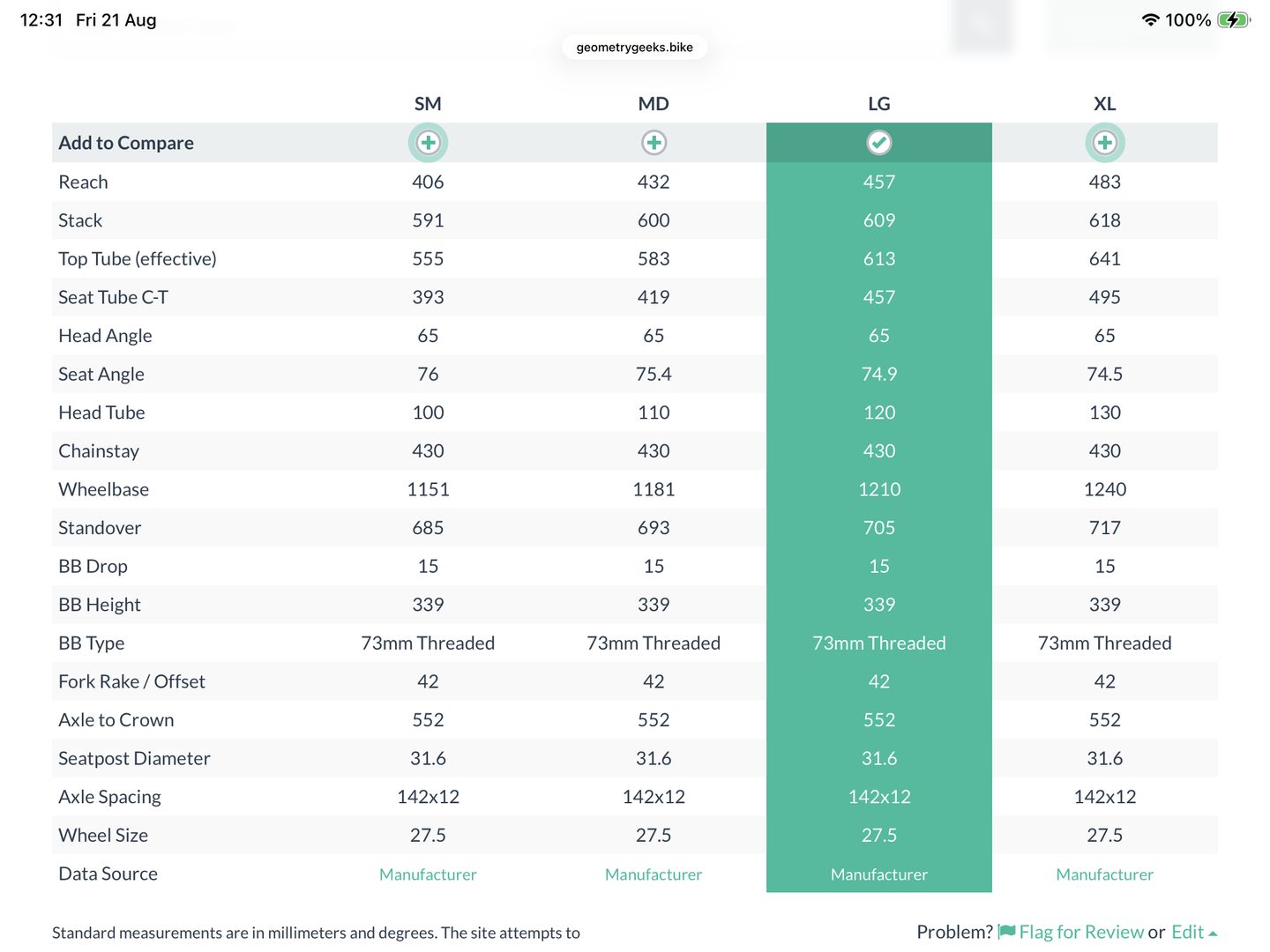This screenshot has height=952, width=1270.
Task: Click the Edit link
Action: tap(1187, 932)
